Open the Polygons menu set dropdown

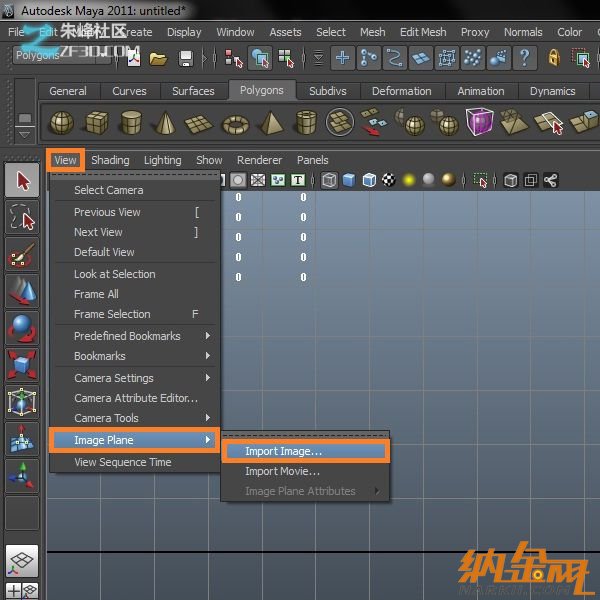point(61,56)
